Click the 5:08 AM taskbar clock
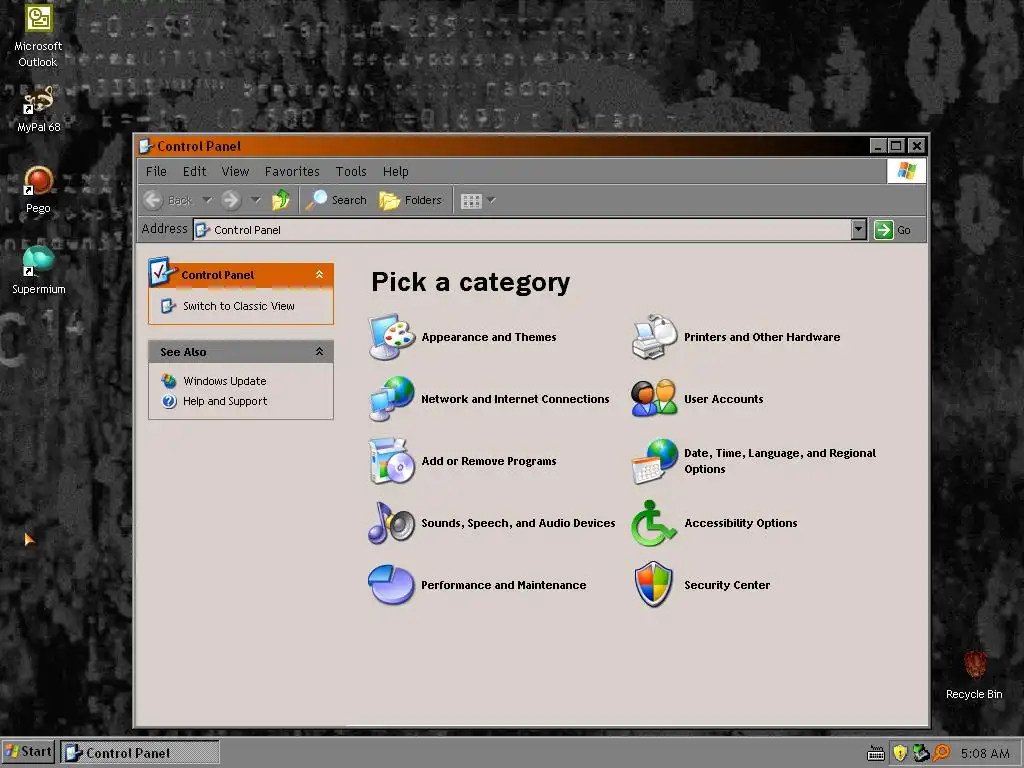 tap(985, 753)
